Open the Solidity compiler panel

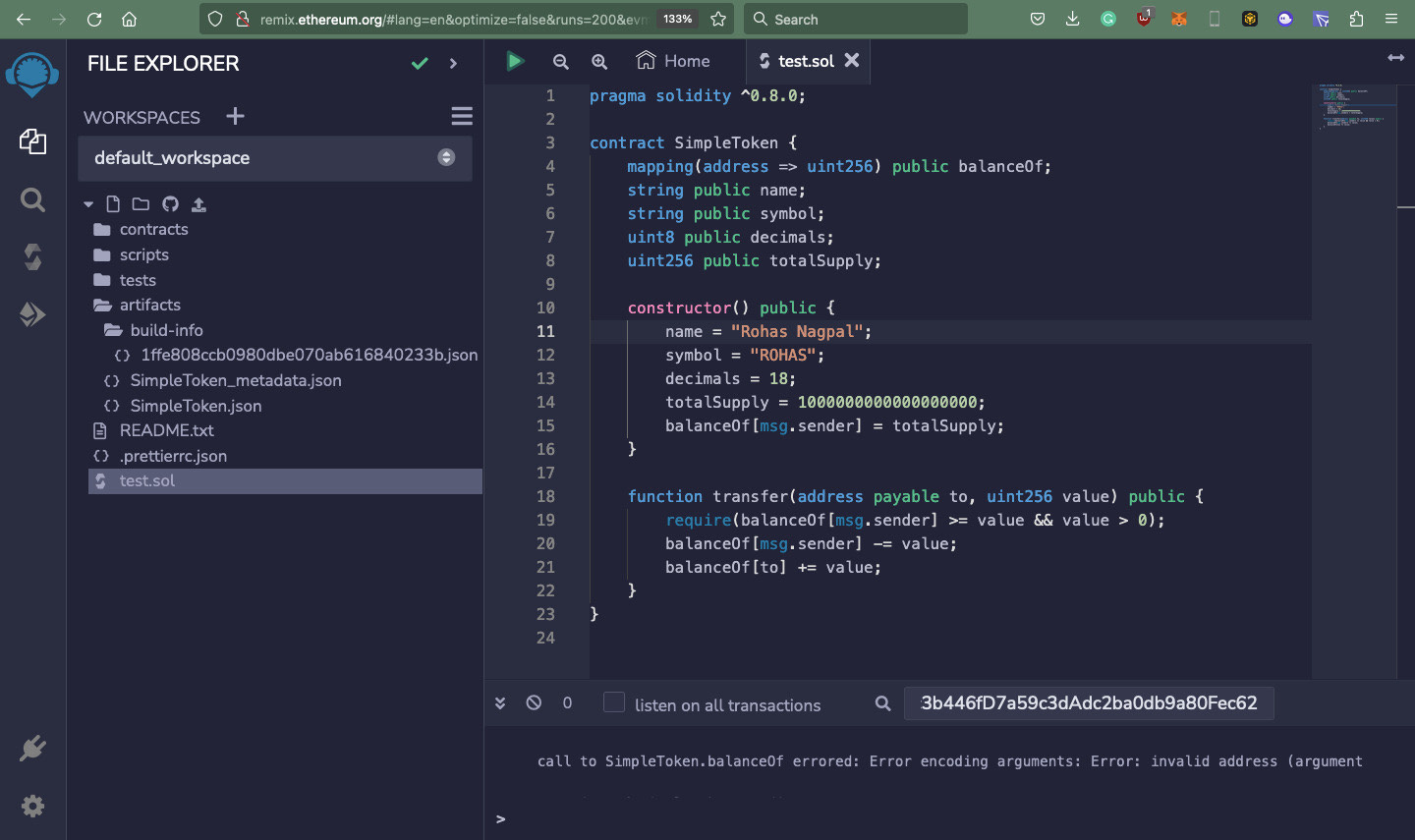(x=32, y=257)
